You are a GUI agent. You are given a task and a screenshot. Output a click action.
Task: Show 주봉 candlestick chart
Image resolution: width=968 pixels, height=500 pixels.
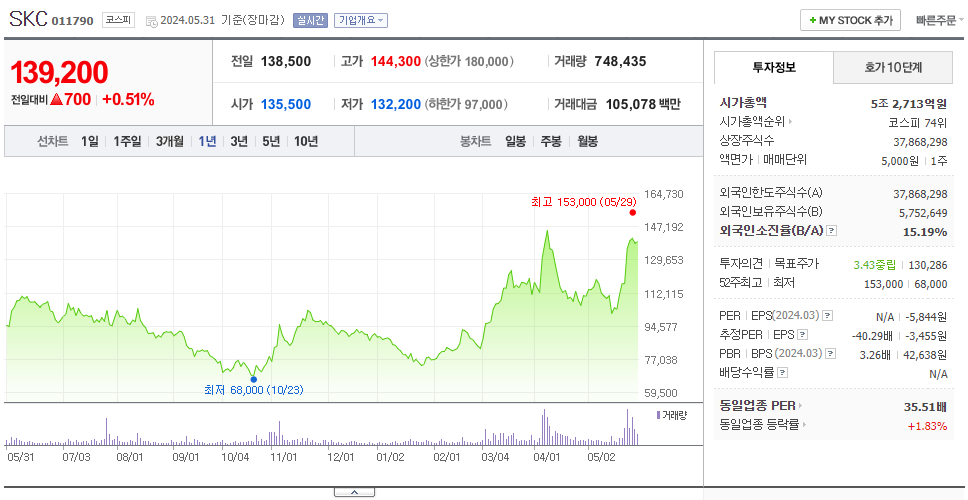pos(551,141)
